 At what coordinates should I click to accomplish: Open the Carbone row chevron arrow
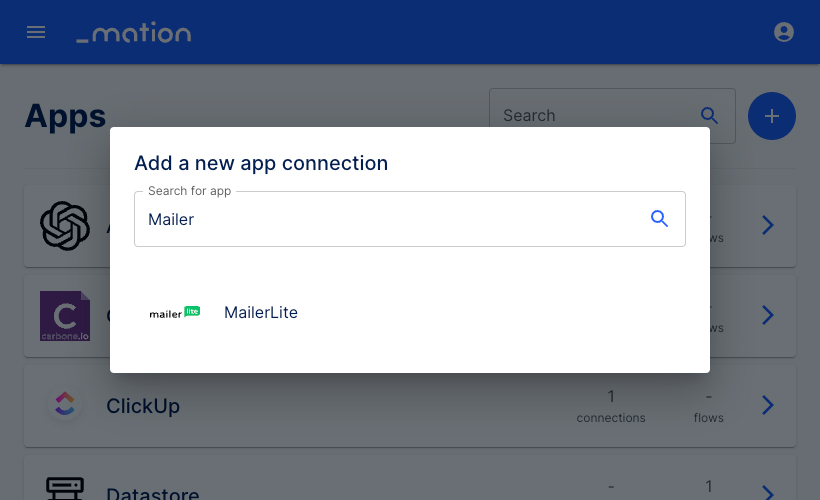pos(767,315)
